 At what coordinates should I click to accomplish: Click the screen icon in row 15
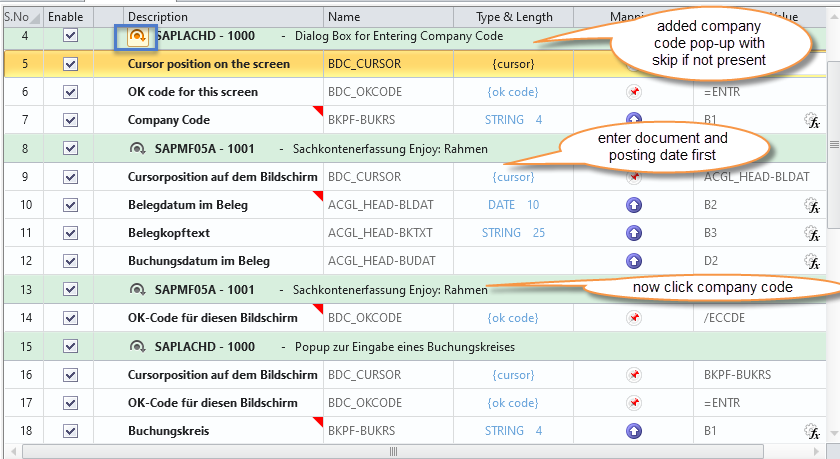click(x=137, y=347)
